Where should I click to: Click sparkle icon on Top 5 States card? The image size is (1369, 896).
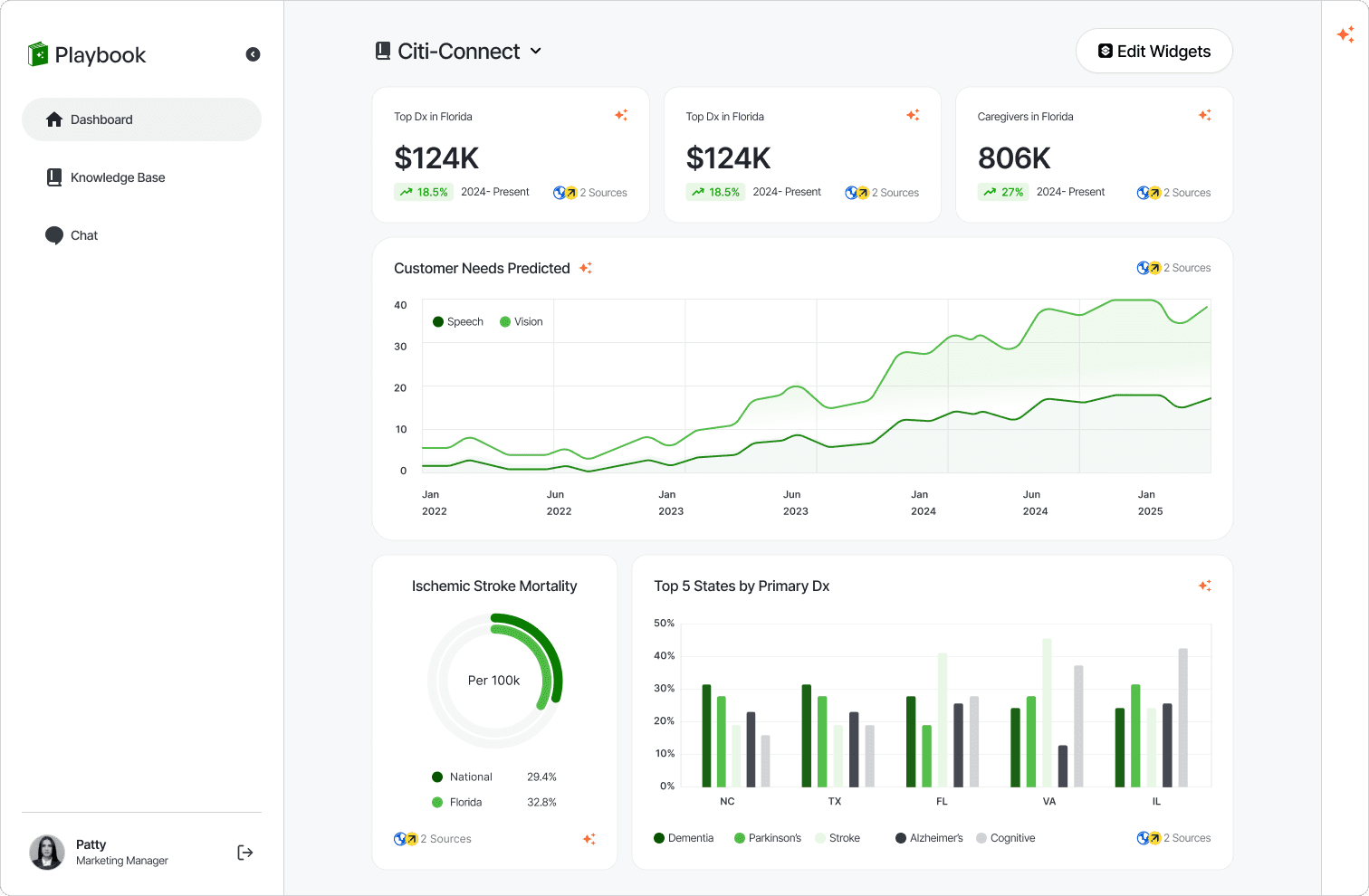click(1204, 586)
